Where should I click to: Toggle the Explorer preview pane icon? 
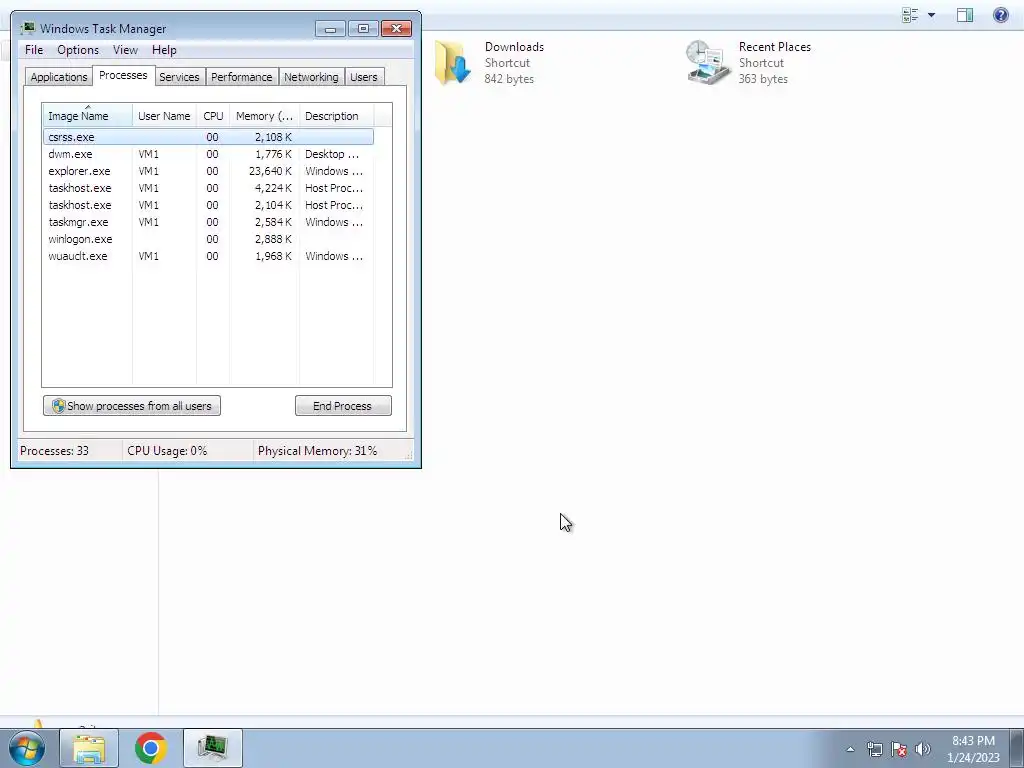point(965,14)
